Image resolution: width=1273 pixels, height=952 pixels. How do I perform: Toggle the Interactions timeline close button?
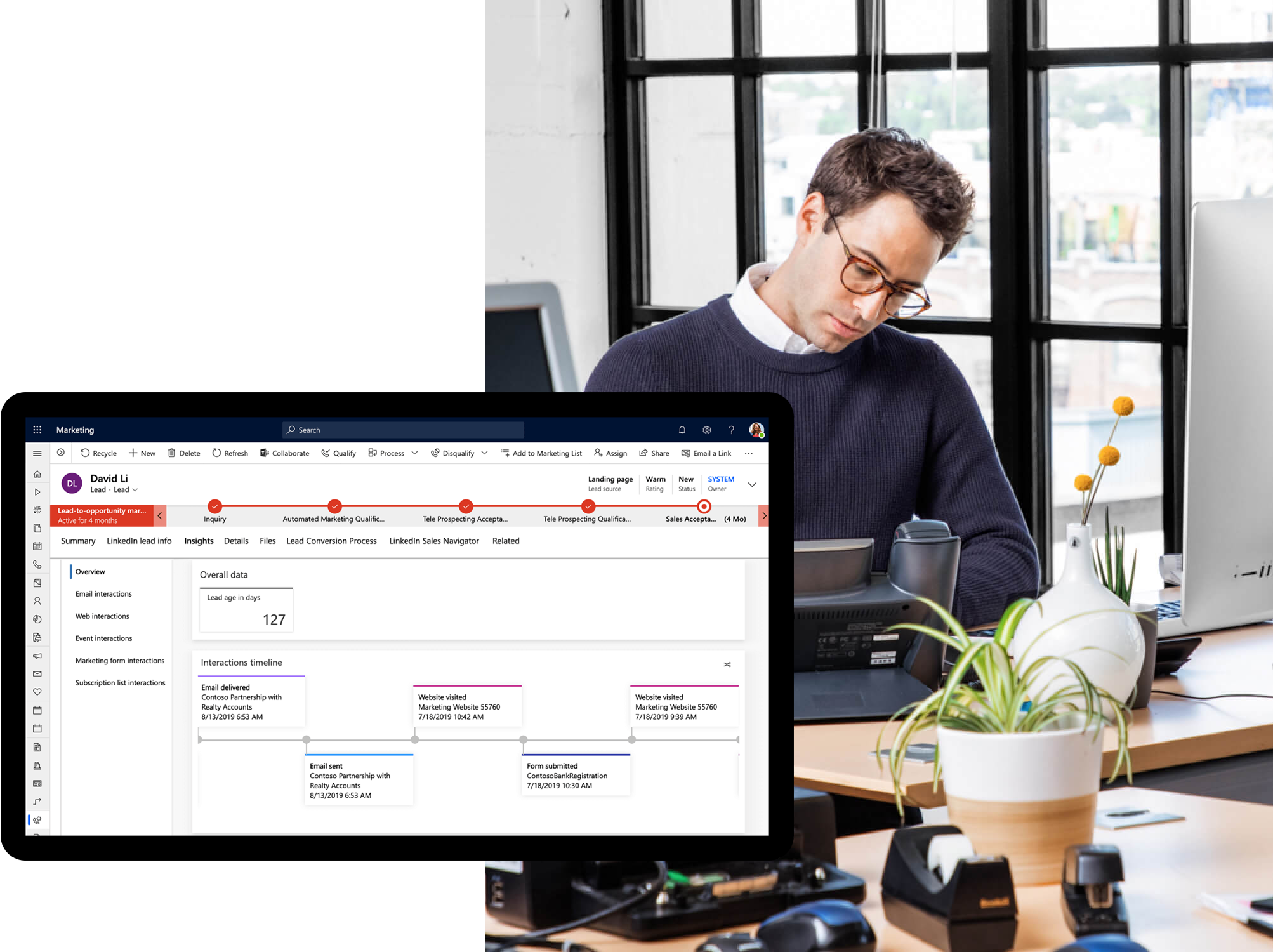(x=728, y=662)
